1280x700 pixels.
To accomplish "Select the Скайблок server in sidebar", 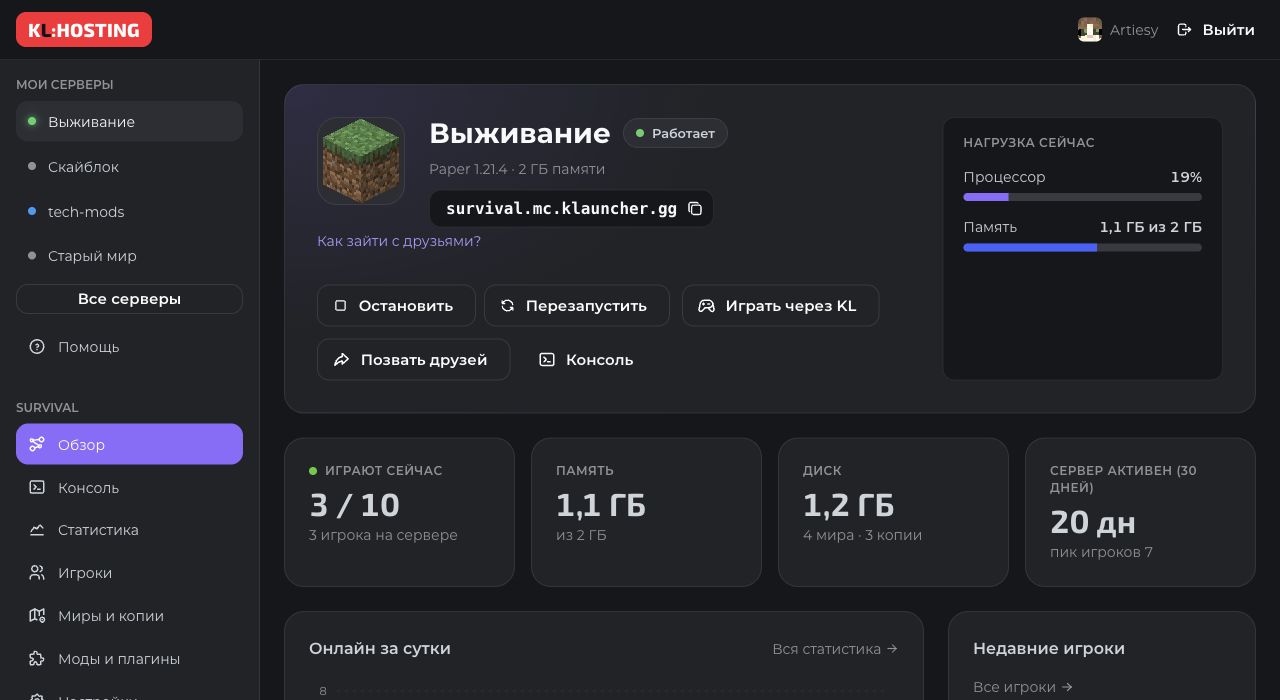I will (x=129, y=167).
